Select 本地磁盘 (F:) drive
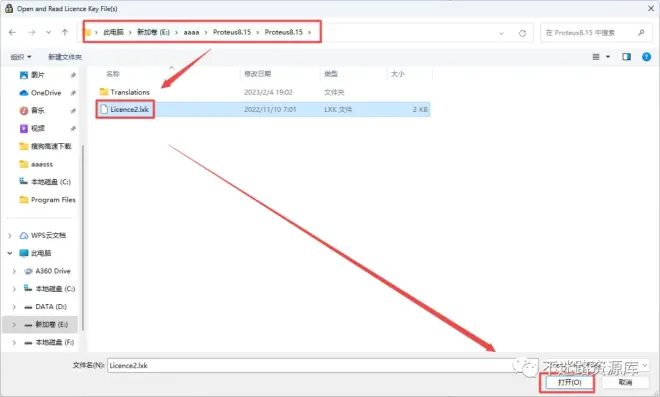Screen dimensions: 660x397 (x=55, y=342)
